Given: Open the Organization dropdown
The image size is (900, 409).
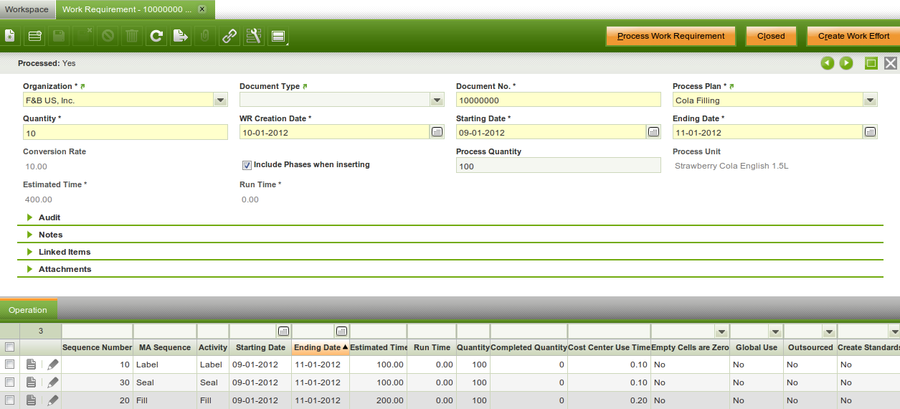Looking at the screenshot, I should coord(220,100).
